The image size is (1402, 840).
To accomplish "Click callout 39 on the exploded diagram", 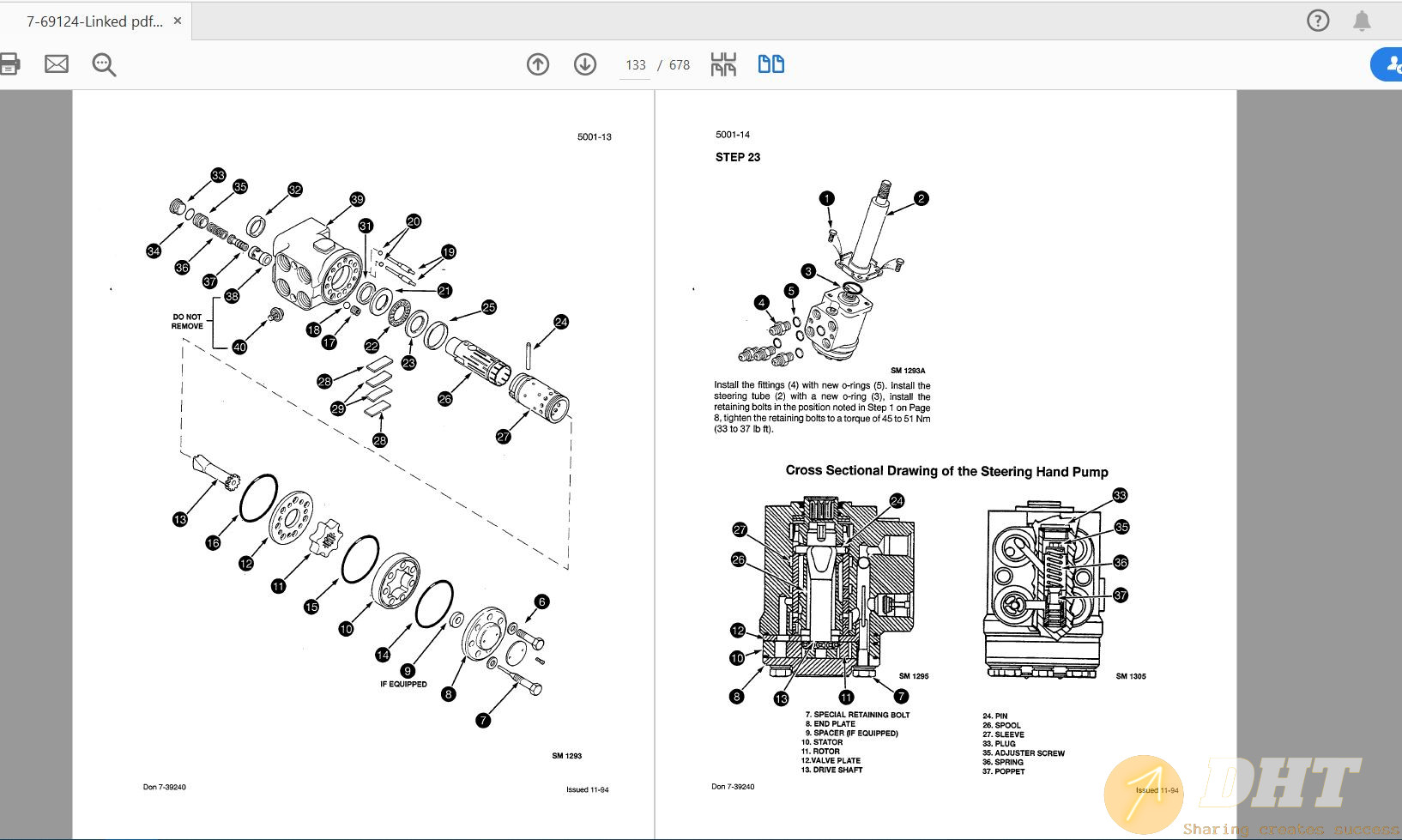I will coord(357,199).
